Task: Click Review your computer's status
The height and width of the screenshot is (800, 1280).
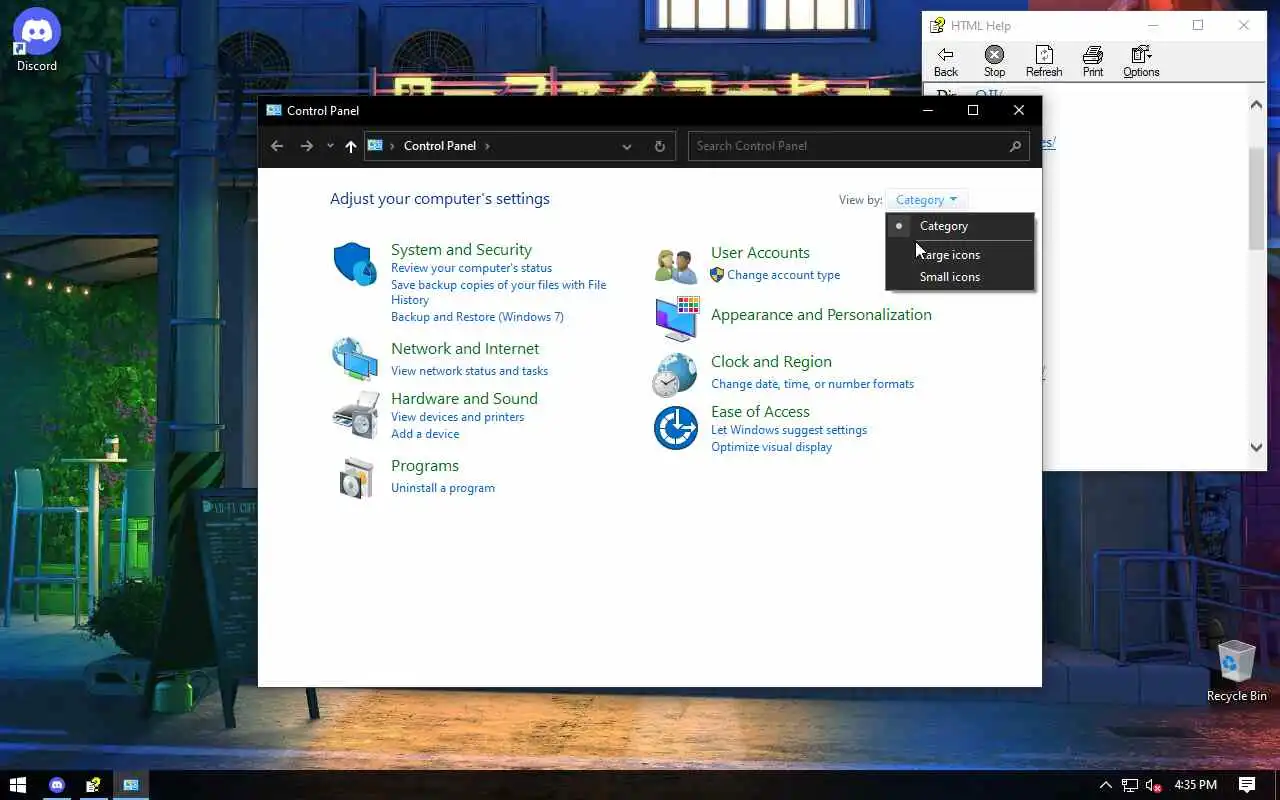Action: click(471, 268)
